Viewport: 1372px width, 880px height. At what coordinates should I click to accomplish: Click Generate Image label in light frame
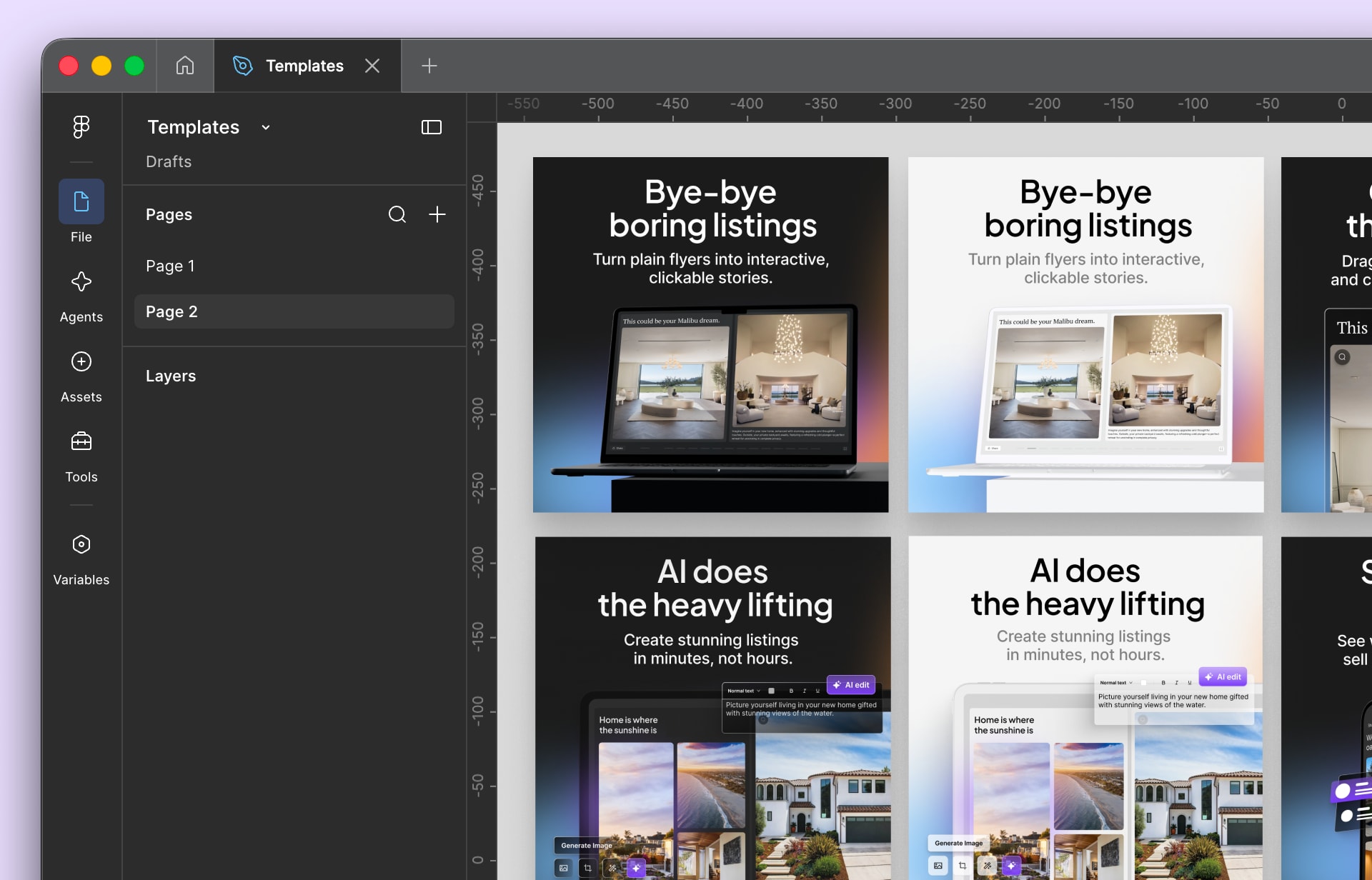coord(959,844)
